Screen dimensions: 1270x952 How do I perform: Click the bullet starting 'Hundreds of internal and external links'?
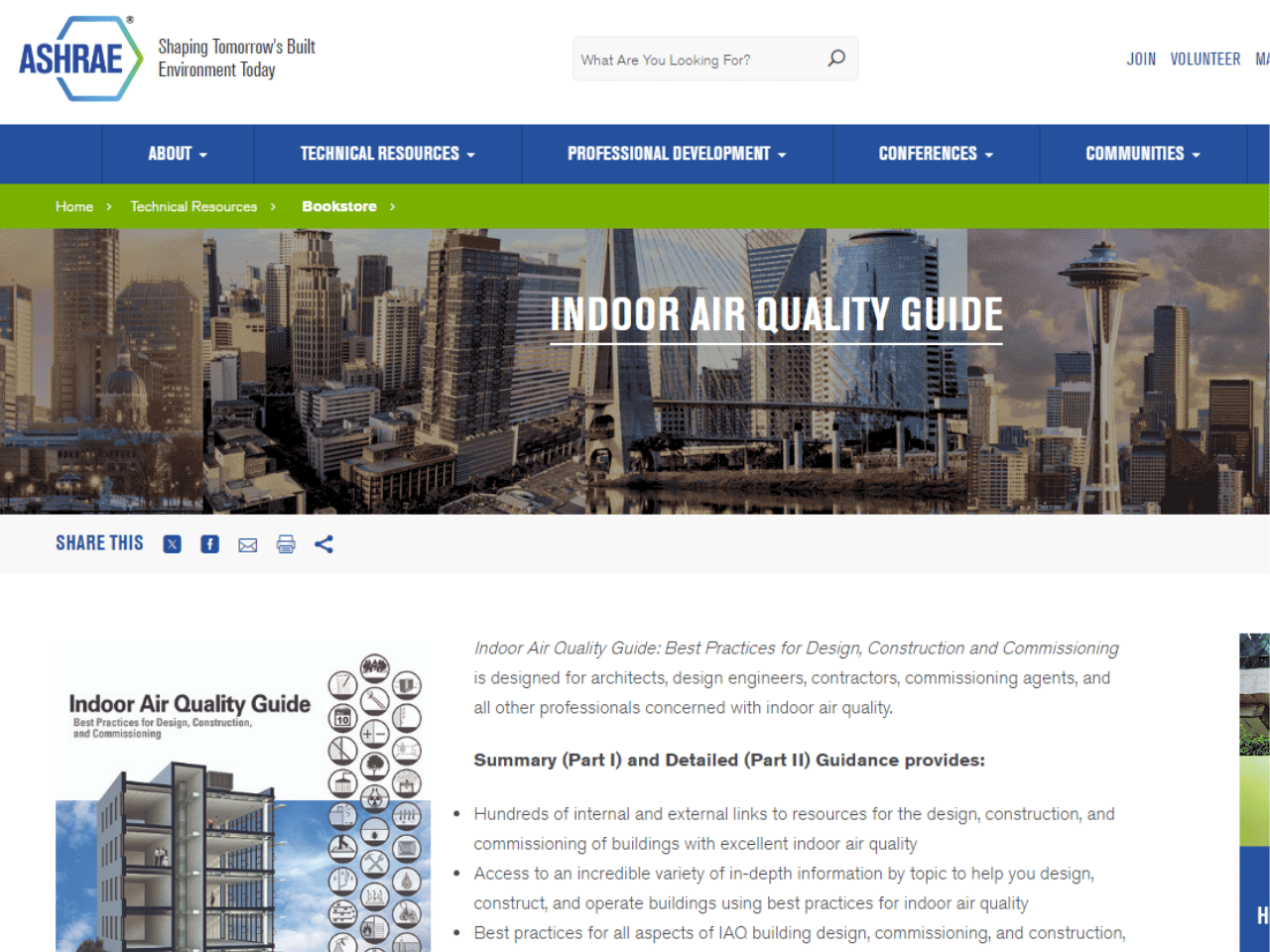794,829
